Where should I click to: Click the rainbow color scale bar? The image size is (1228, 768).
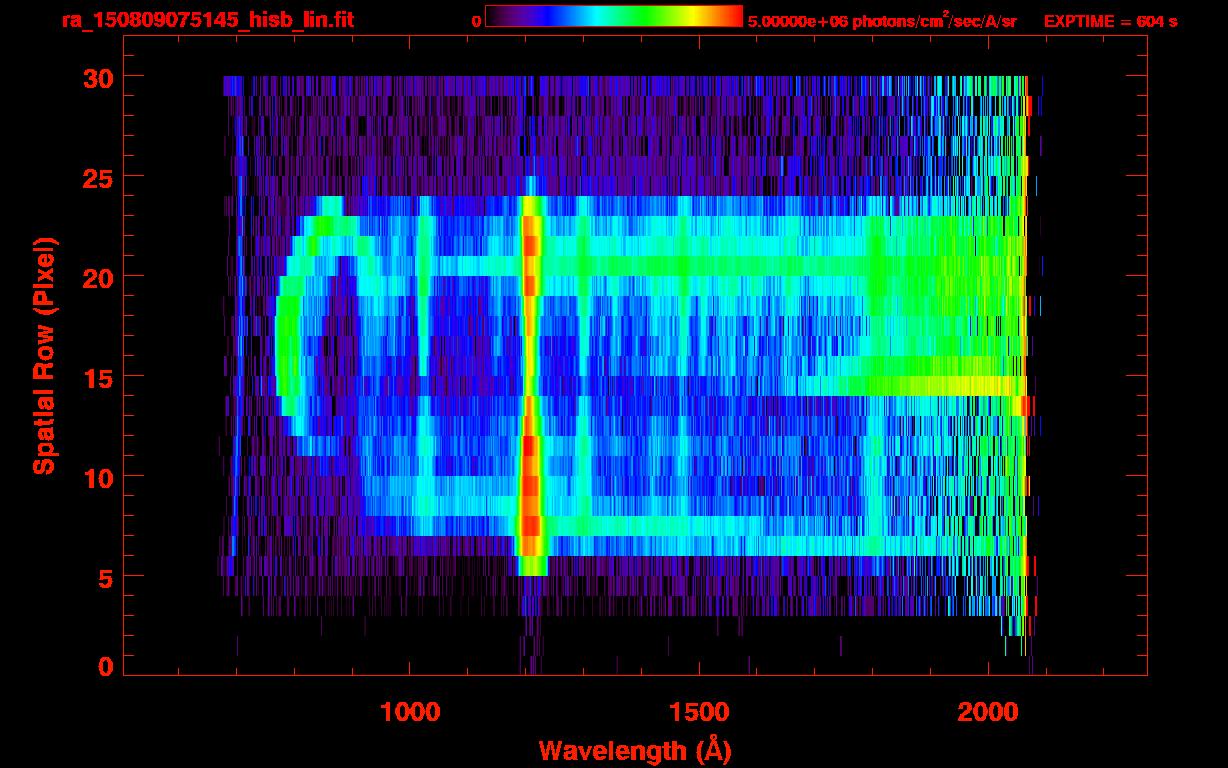click(x=614, y=16)
